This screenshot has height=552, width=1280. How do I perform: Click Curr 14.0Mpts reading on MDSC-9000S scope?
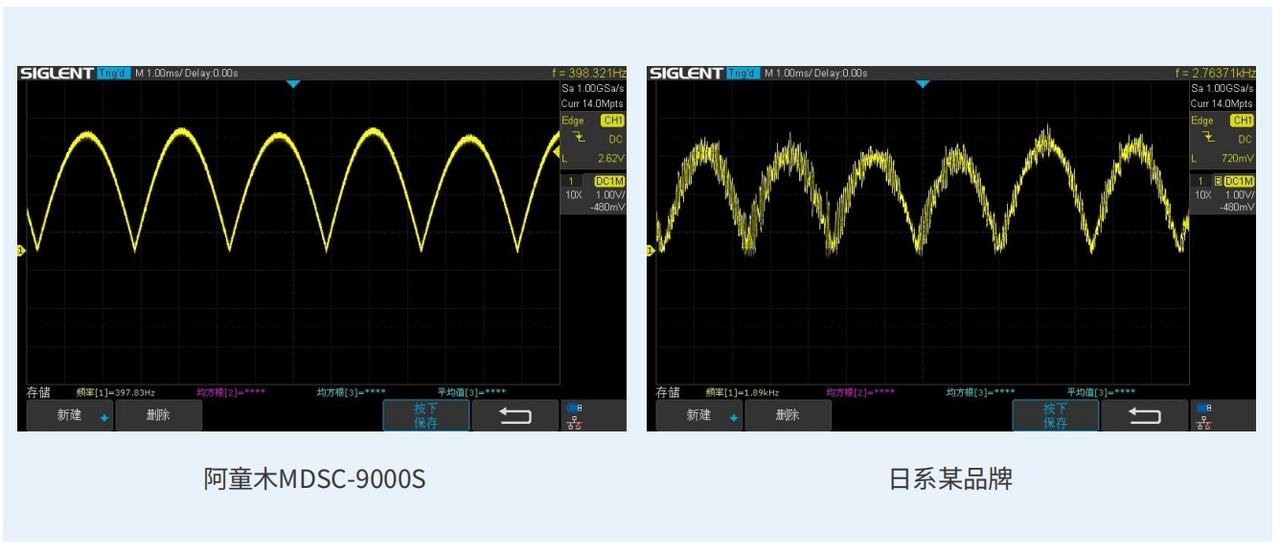tap(592, 104)
